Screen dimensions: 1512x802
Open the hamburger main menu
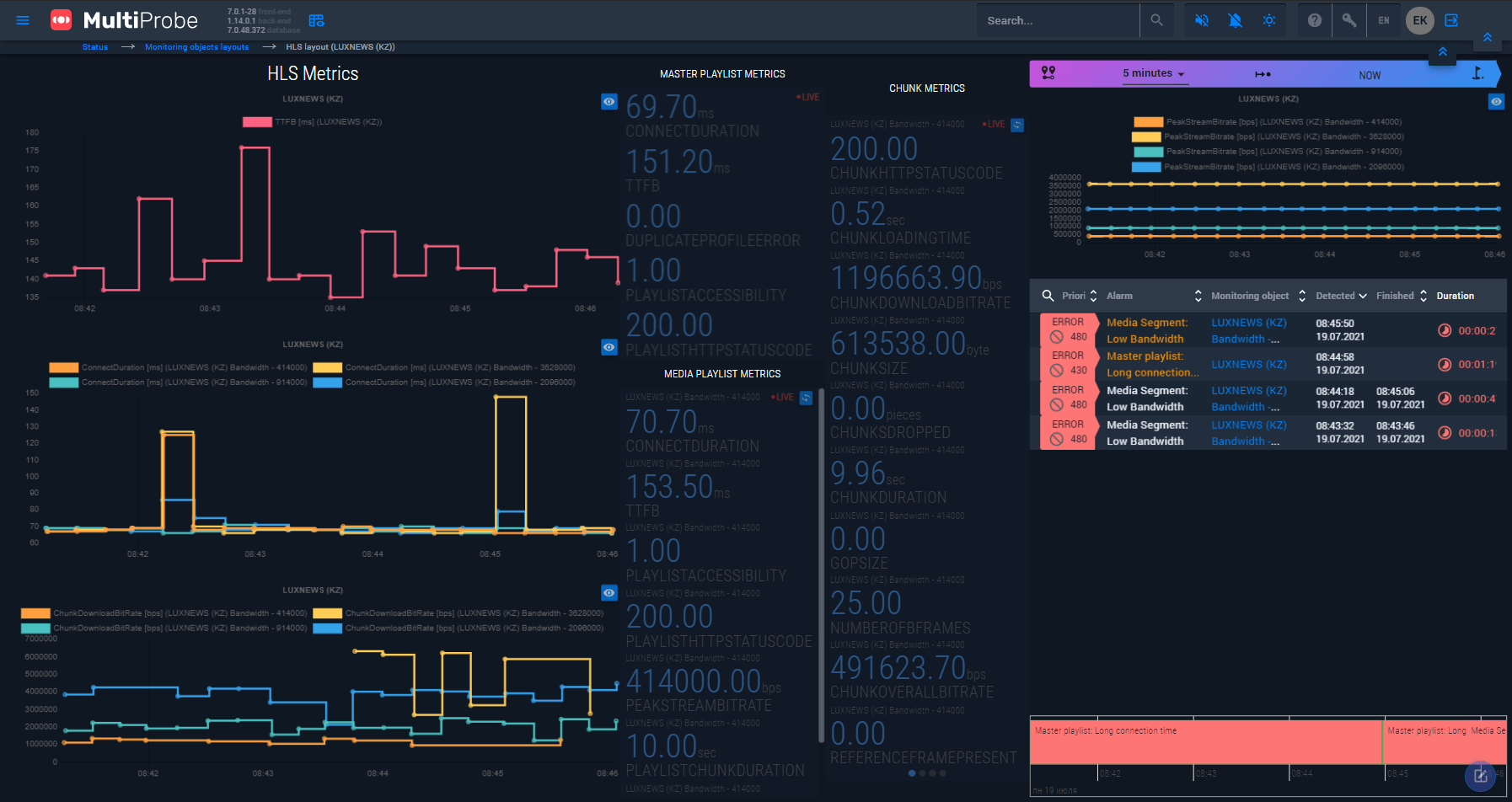click(x=23, y=20)
